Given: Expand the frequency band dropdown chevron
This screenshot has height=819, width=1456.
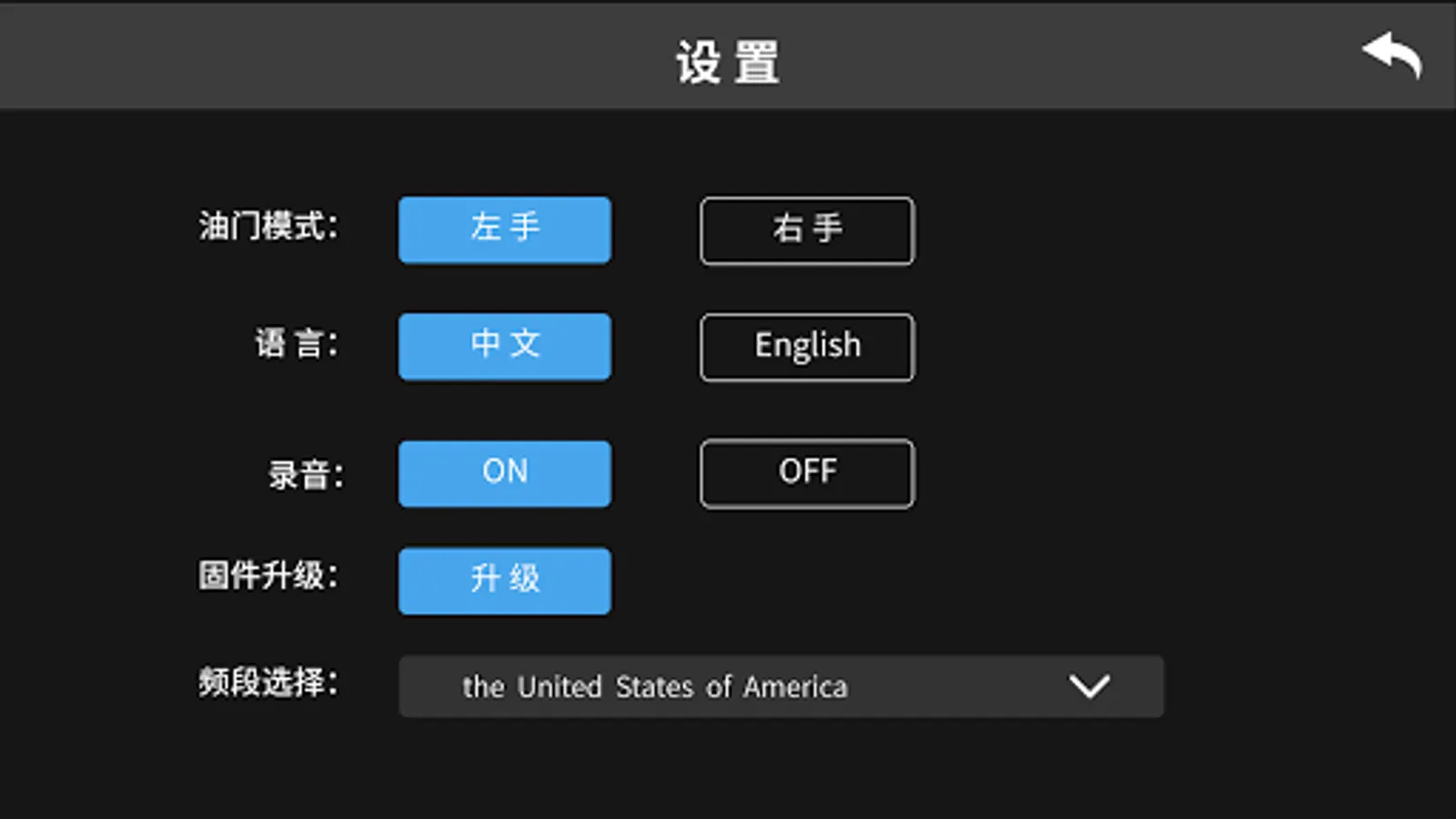Looking at the screenshot, I should click(1088, 686).
